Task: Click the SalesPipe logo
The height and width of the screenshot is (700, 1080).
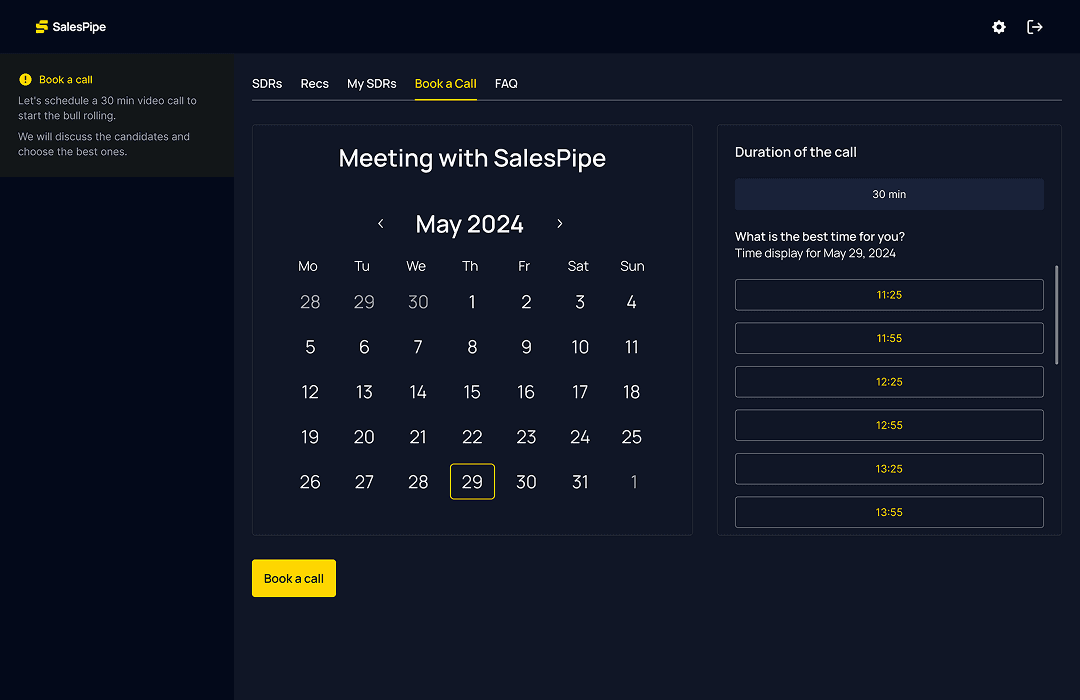Action: (x=70, y=27)
